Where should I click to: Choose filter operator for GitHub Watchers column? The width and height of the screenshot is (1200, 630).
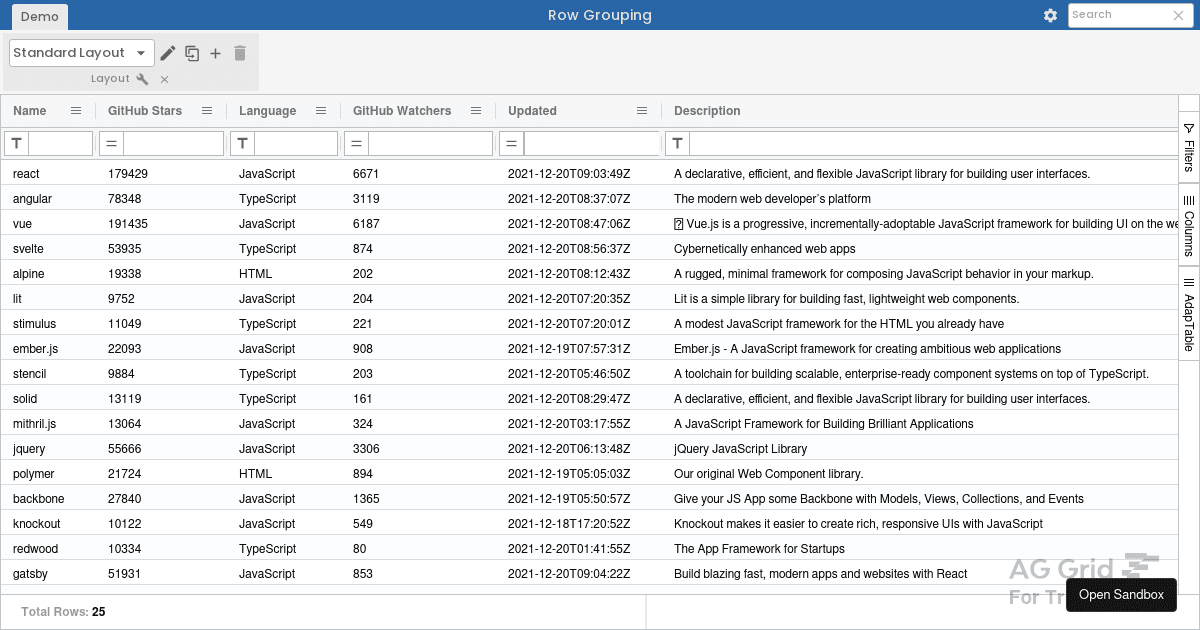tap(357, 144)
